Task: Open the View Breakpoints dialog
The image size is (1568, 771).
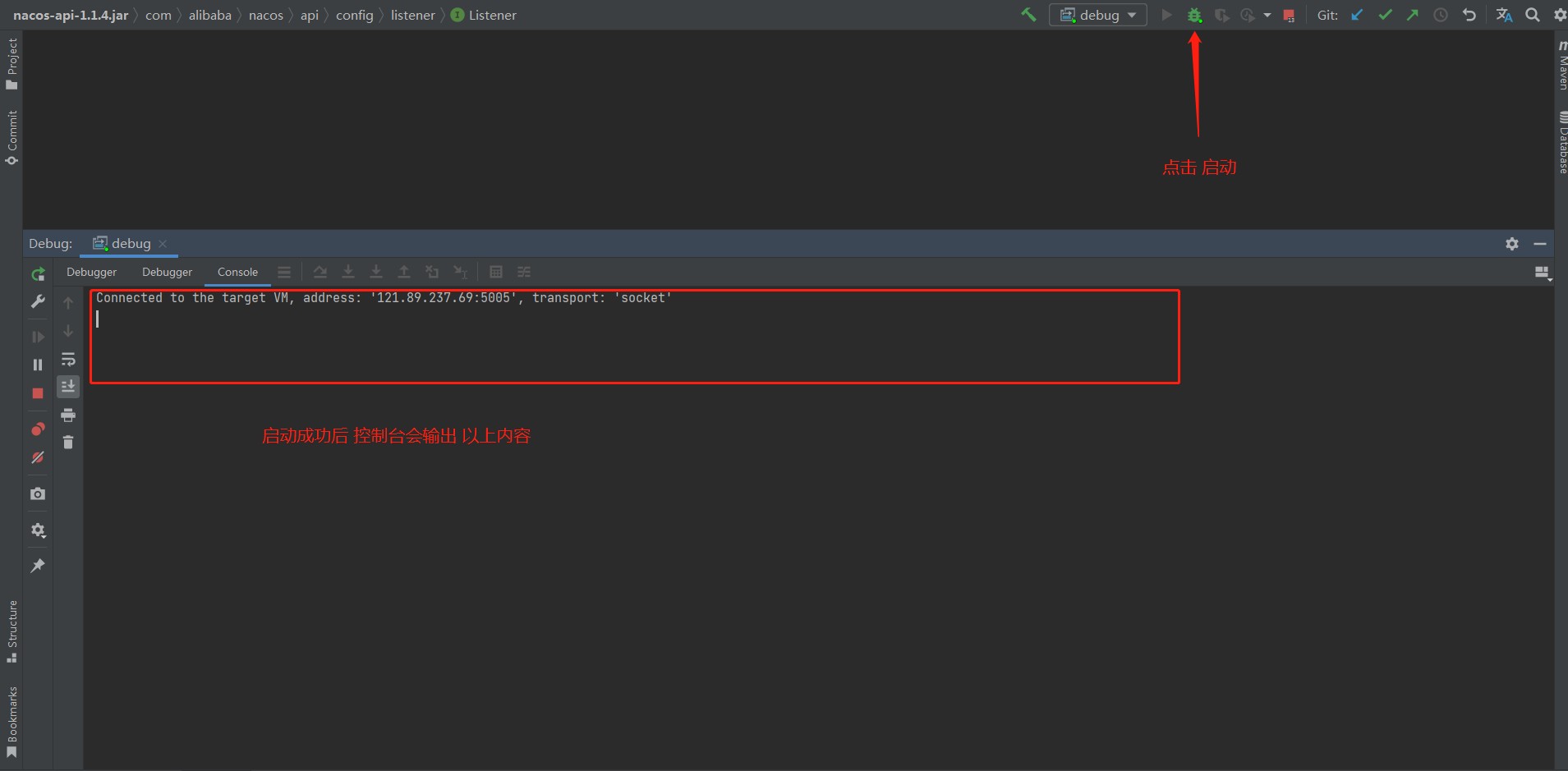Action: coord(37,428)
